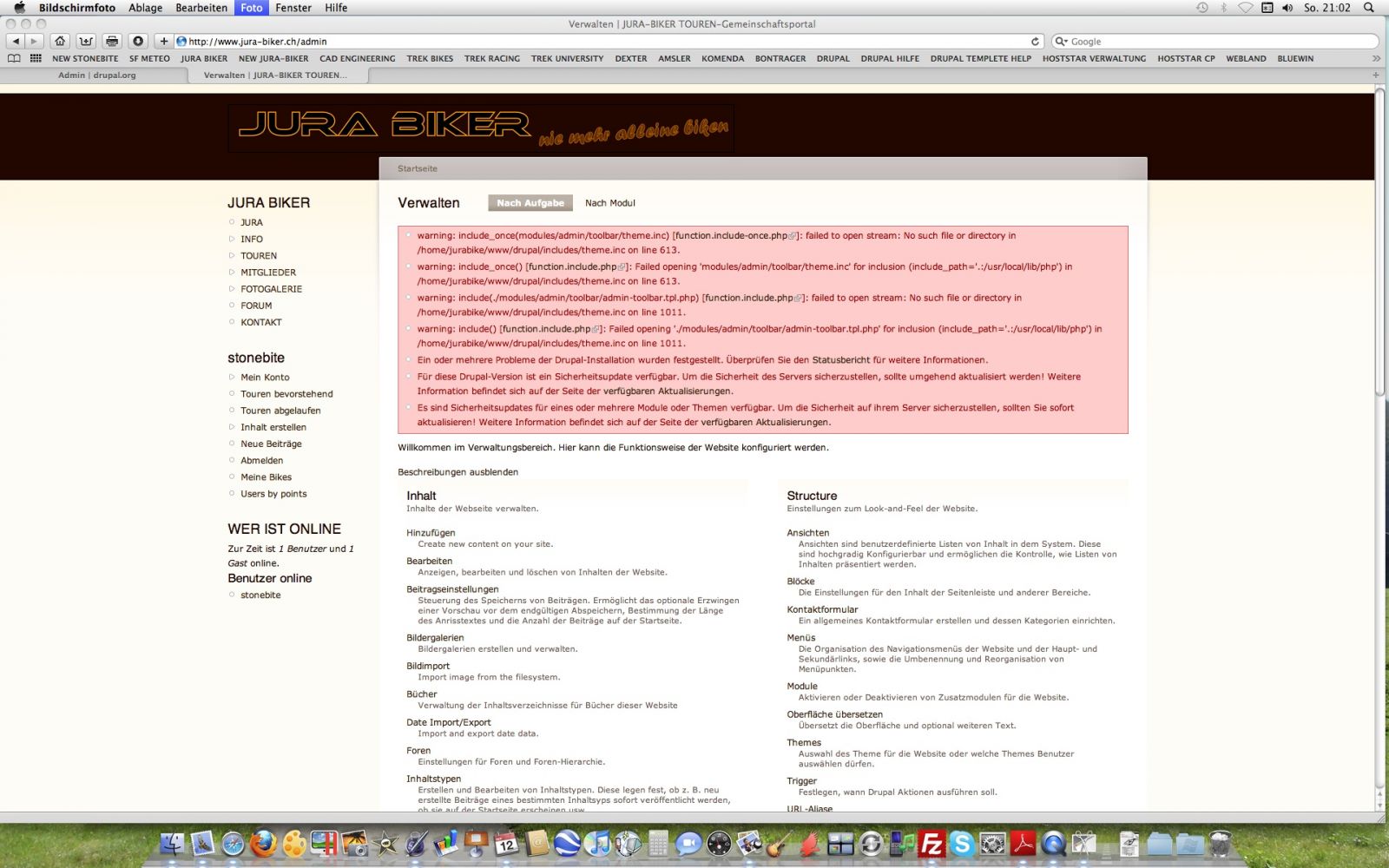Reload the page with the refresh icon
This screenshot has width=1389, height=868.
tap(1035, 41)
